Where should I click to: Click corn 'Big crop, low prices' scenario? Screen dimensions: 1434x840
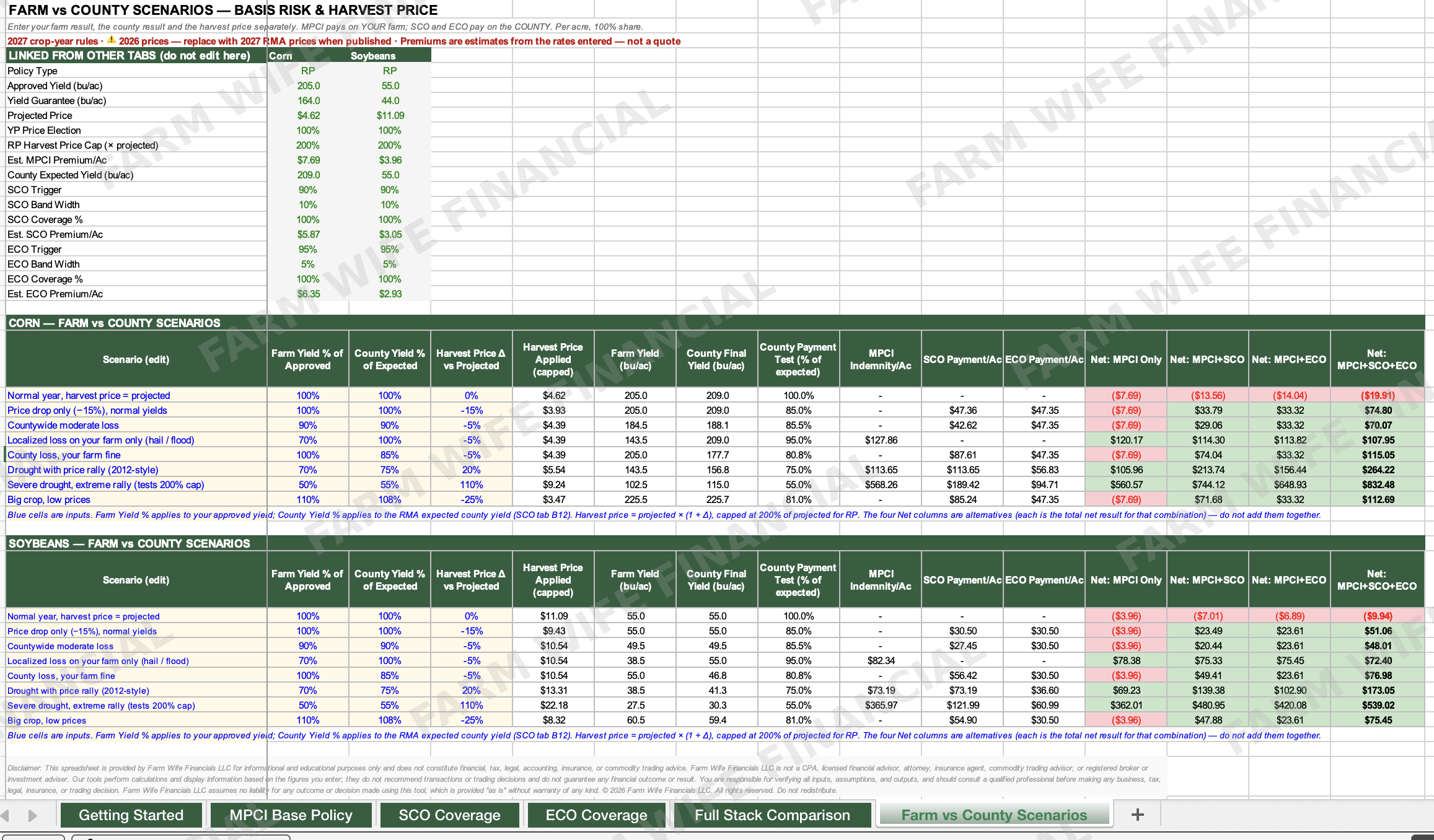136,499
